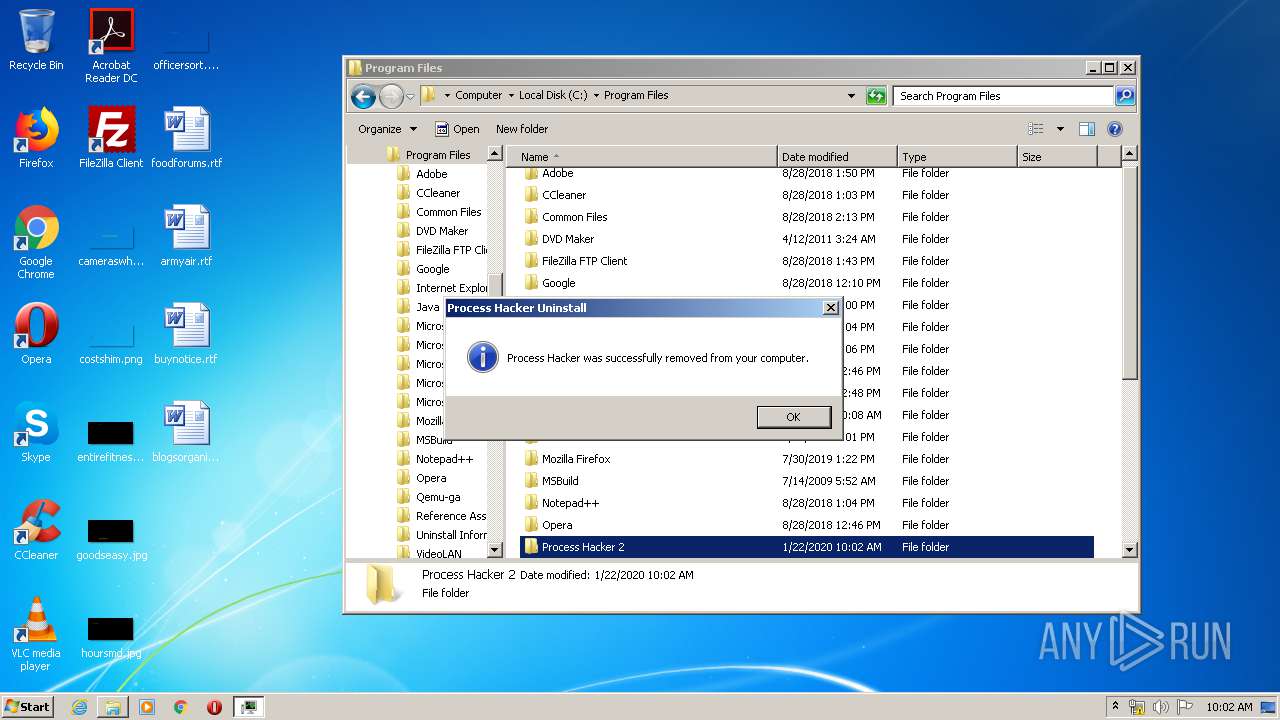The image size is (1280, 720).
Task: Refresh the Program Files folder view
Action: click(x=876, y=96)
